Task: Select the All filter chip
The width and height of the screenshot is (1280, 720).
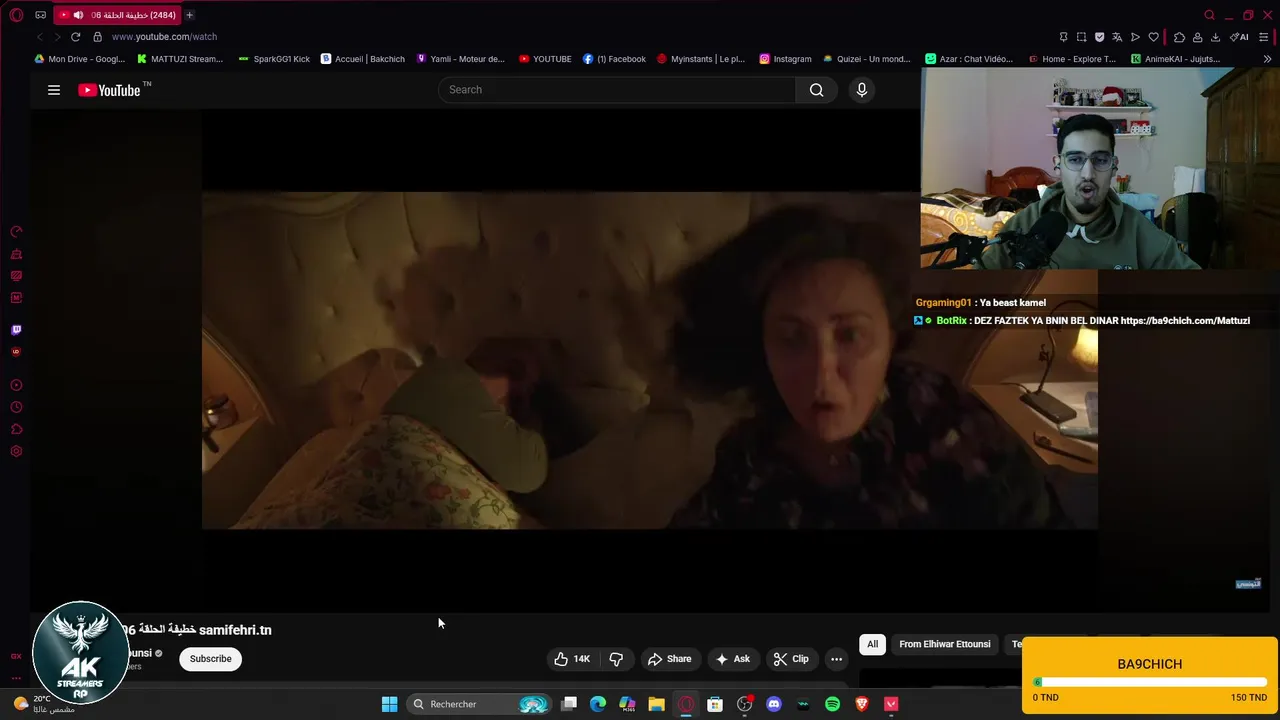Action: [873, 644]
